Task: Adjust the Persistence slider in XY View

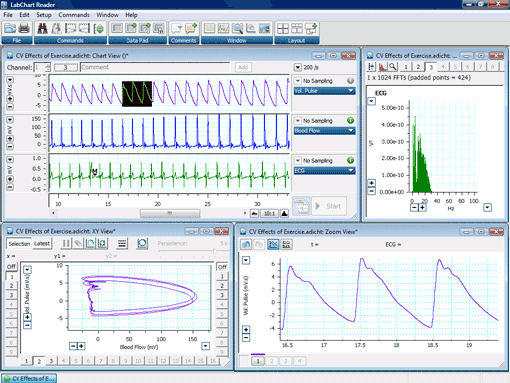Action: (x=215, y=251)
